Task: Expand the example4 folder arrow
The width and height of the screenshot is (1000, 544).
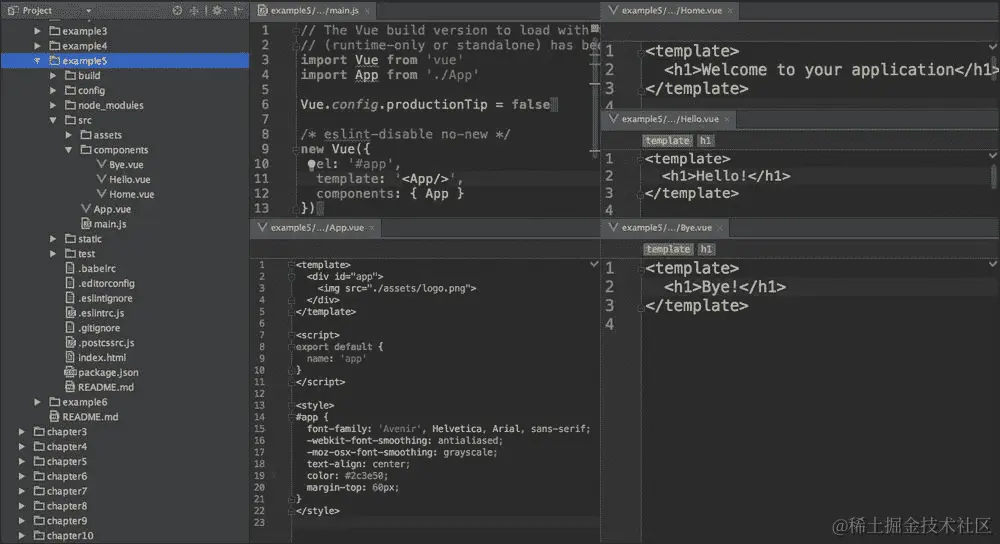Action: (37, 45)
